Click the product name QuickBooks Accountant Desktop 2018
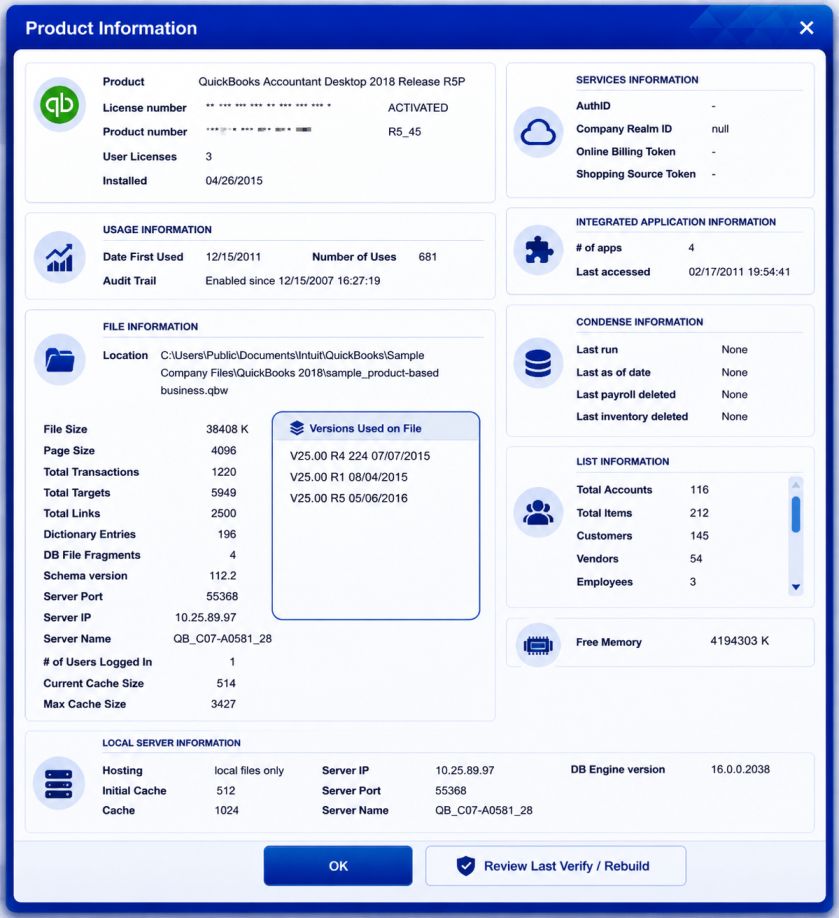This screenshot has height=918, width=839. tap(331, 82)
